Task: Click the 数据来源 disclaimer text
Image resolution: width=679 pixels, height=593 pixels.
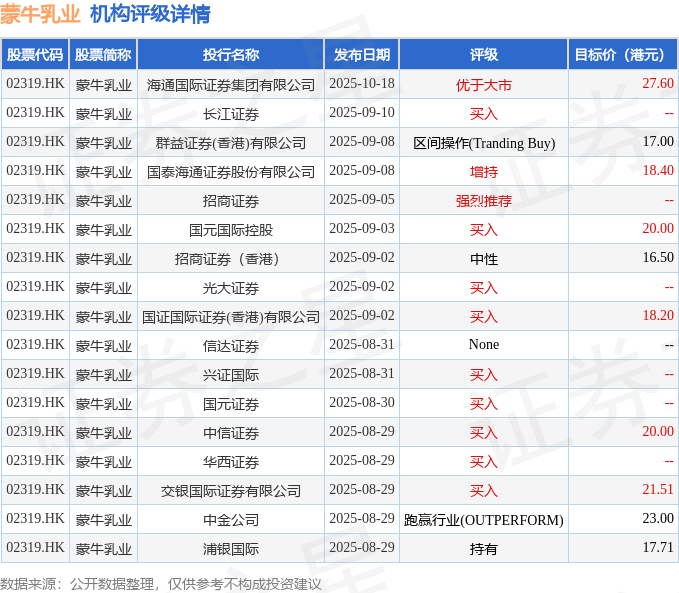Action: coord(161,584)
